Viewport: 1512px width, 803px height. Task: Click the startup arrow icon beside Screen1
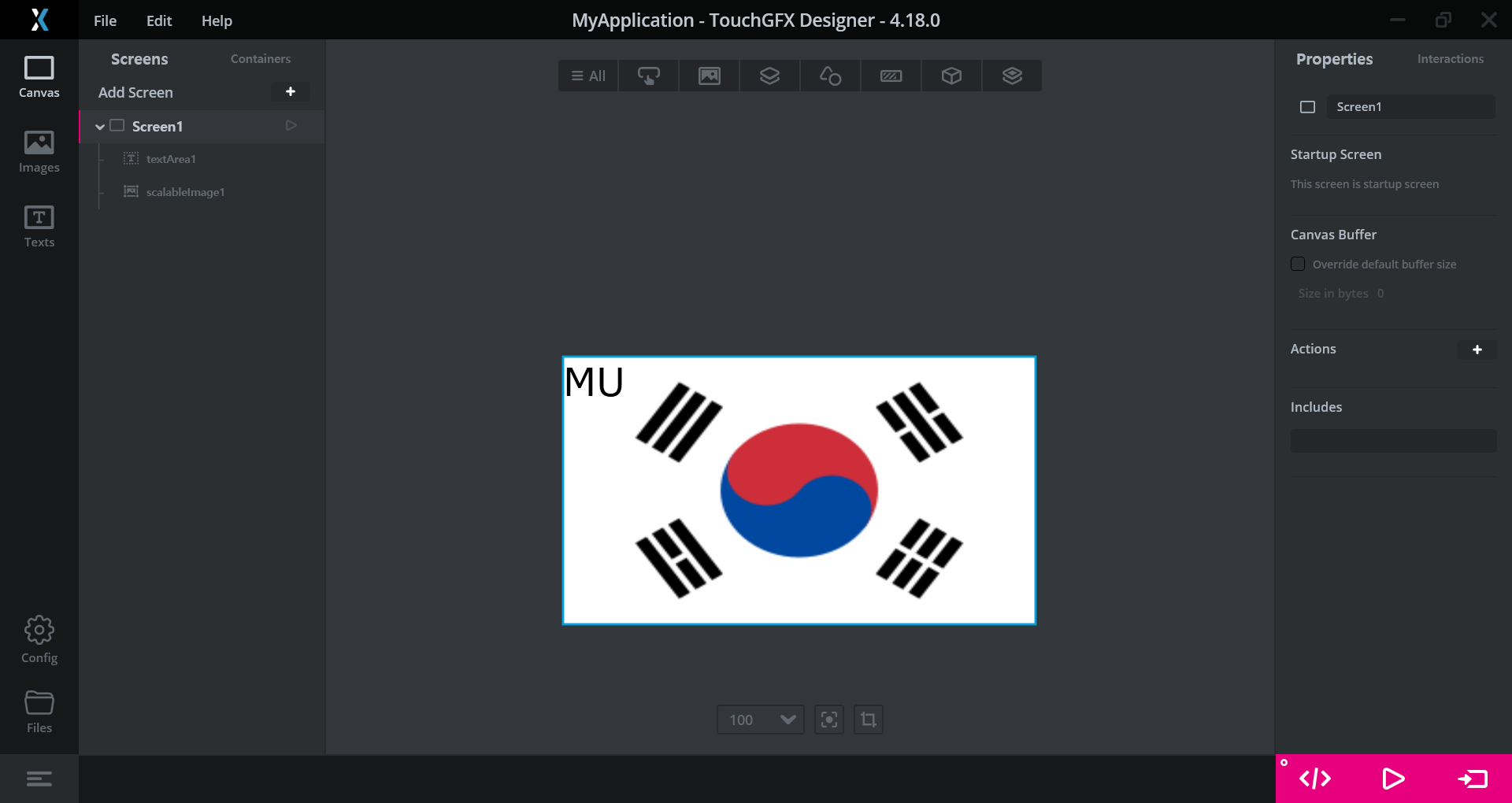click(291, 126)
